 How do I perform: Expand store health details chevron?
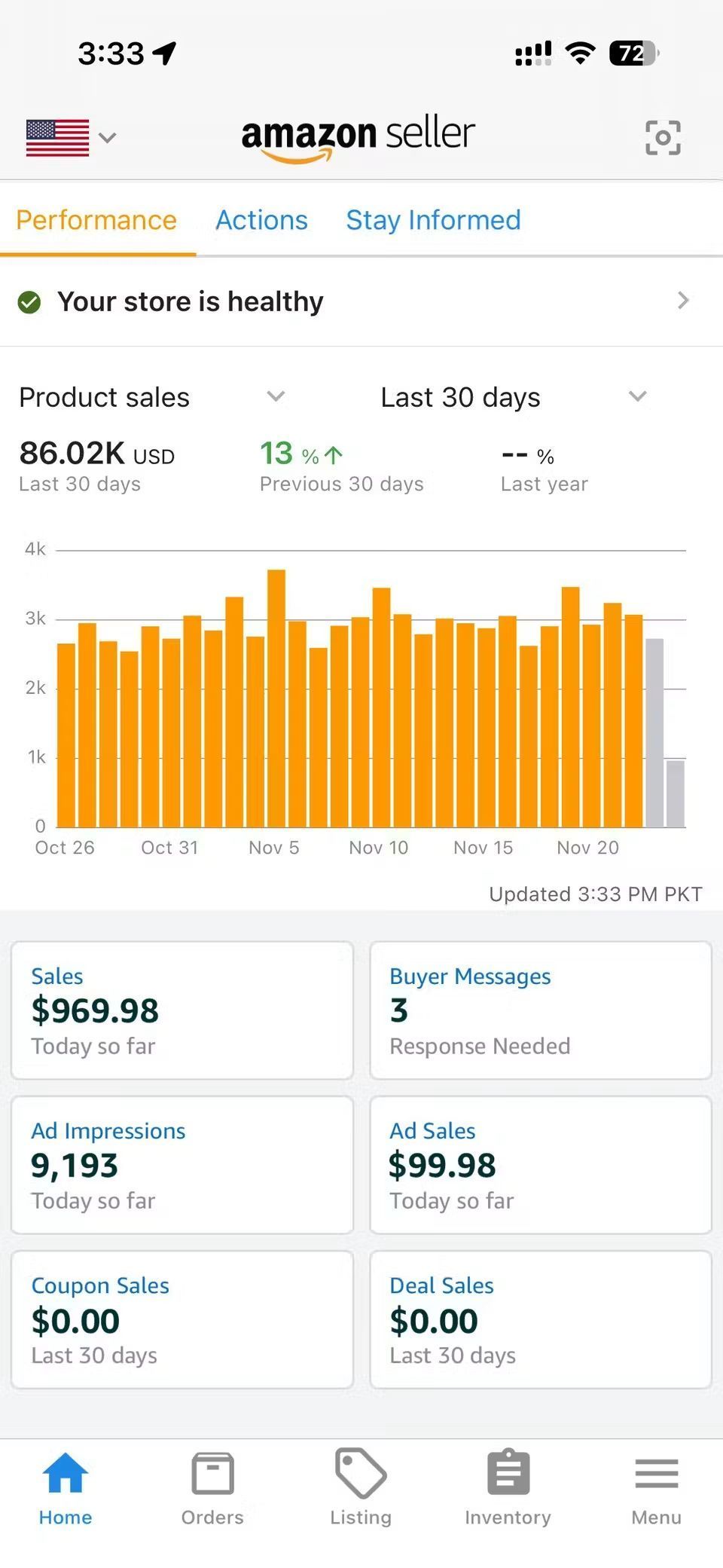tap(683, 301)
